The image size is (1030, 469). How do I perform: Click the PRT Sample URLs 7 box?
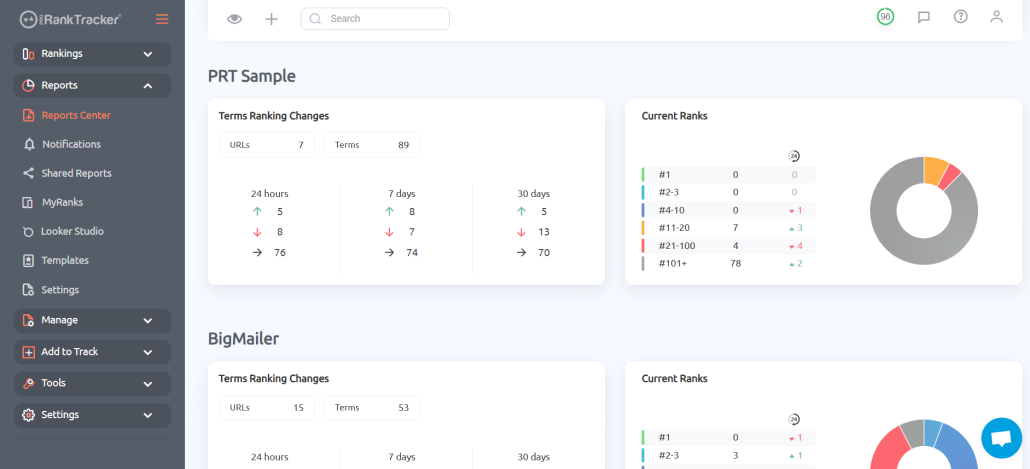coord(267,145)
